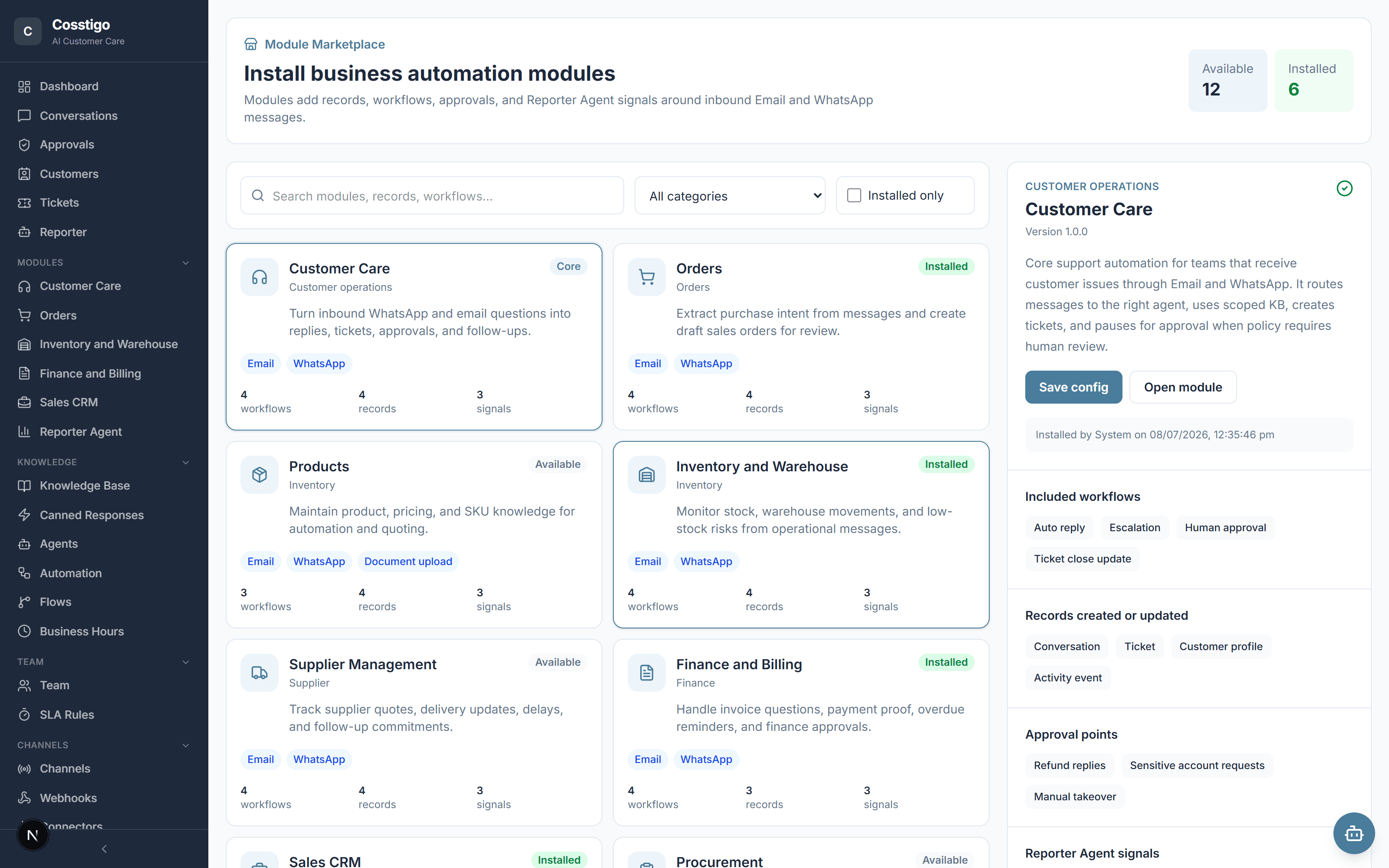
Task: Click the Automation icon in sidebar
Action: [x=24, y=573]
